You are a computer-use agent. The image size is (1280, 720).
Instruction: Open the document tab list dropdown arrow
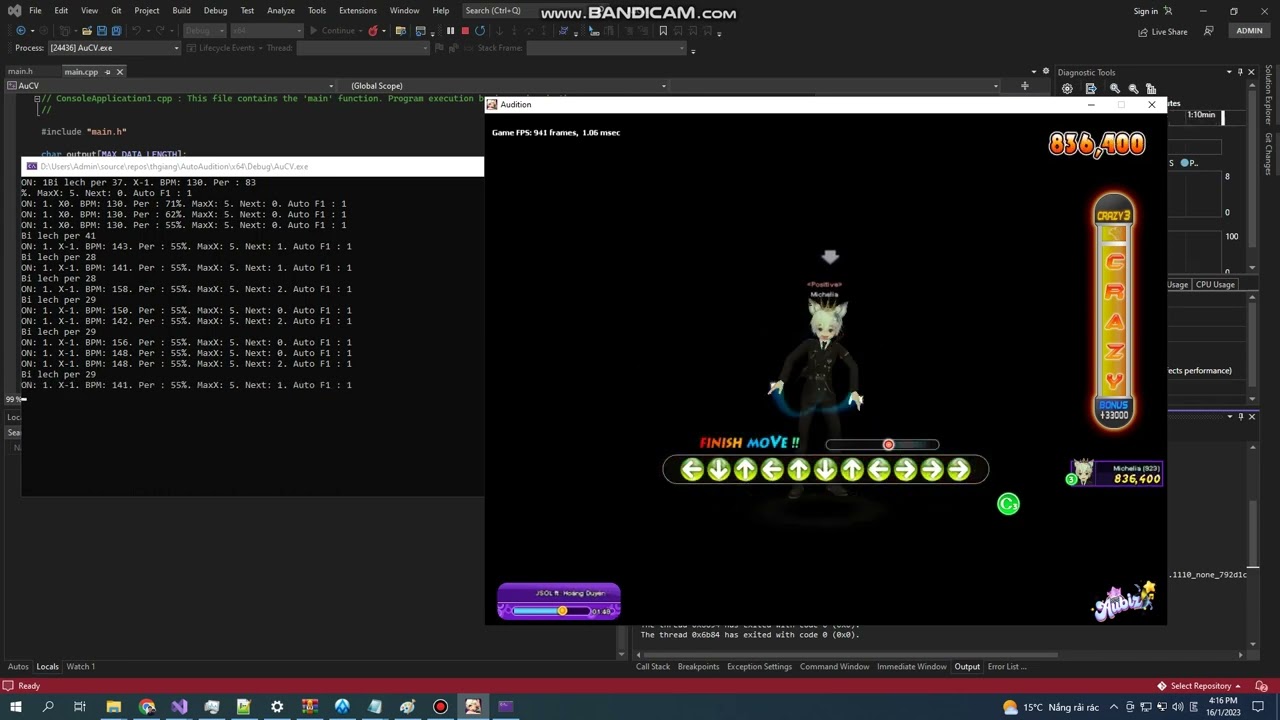coord(1034,72)
